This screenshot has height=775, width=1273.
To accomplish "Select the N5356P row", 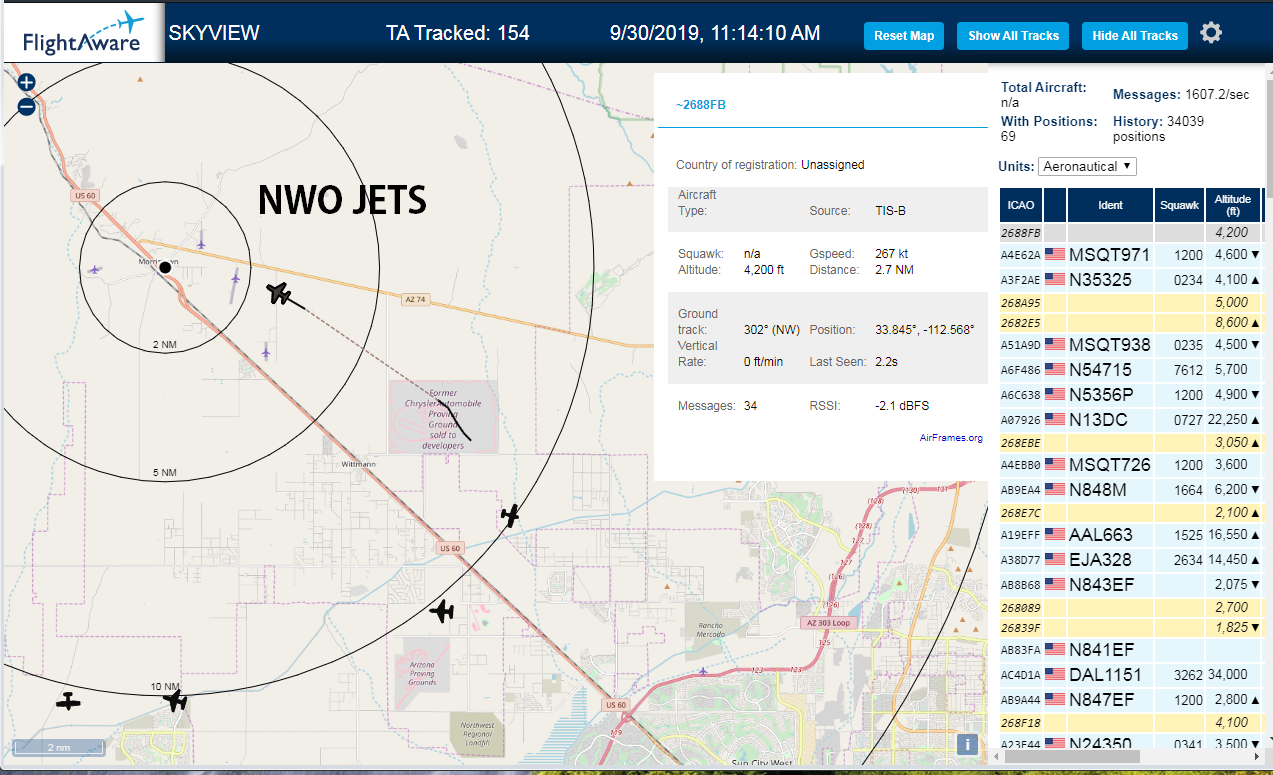I will point(1130,395).
